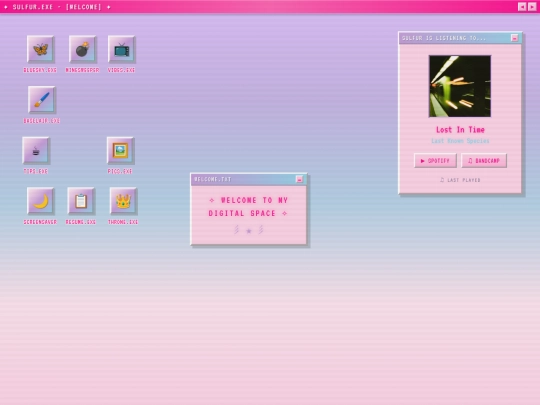Click the Last Played label
Screen dimensions: 540x405
[x=460, y=180]
